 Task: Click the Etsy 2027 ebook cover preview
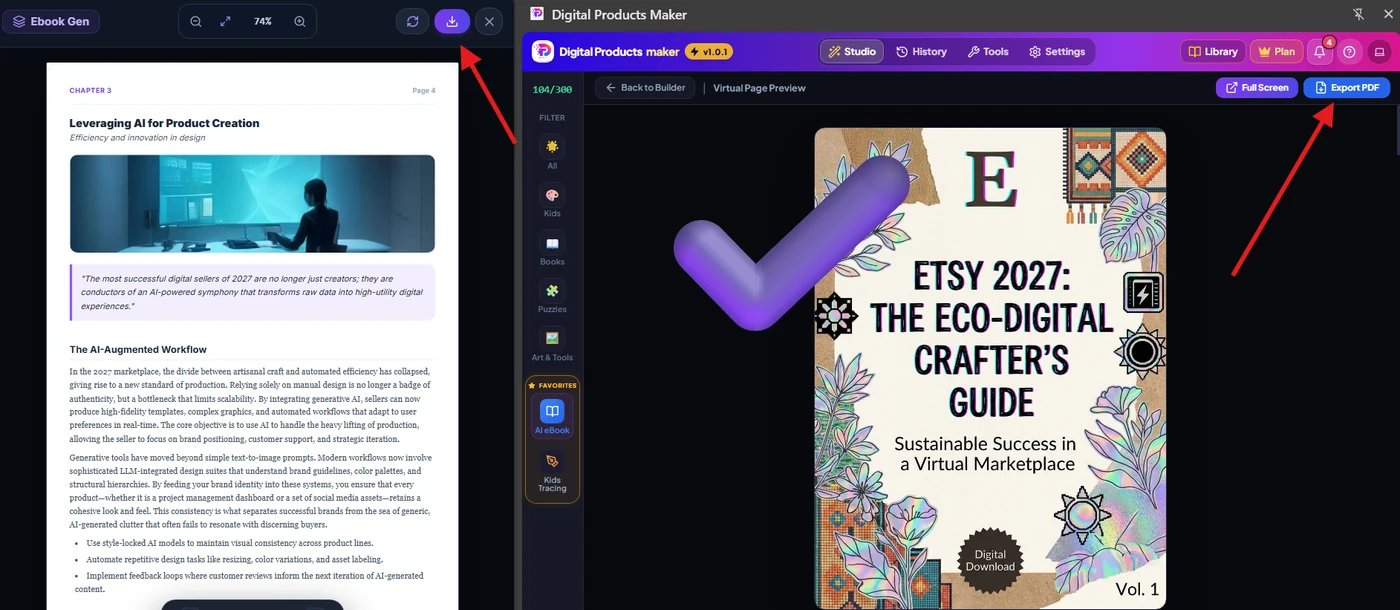(990, 367)
